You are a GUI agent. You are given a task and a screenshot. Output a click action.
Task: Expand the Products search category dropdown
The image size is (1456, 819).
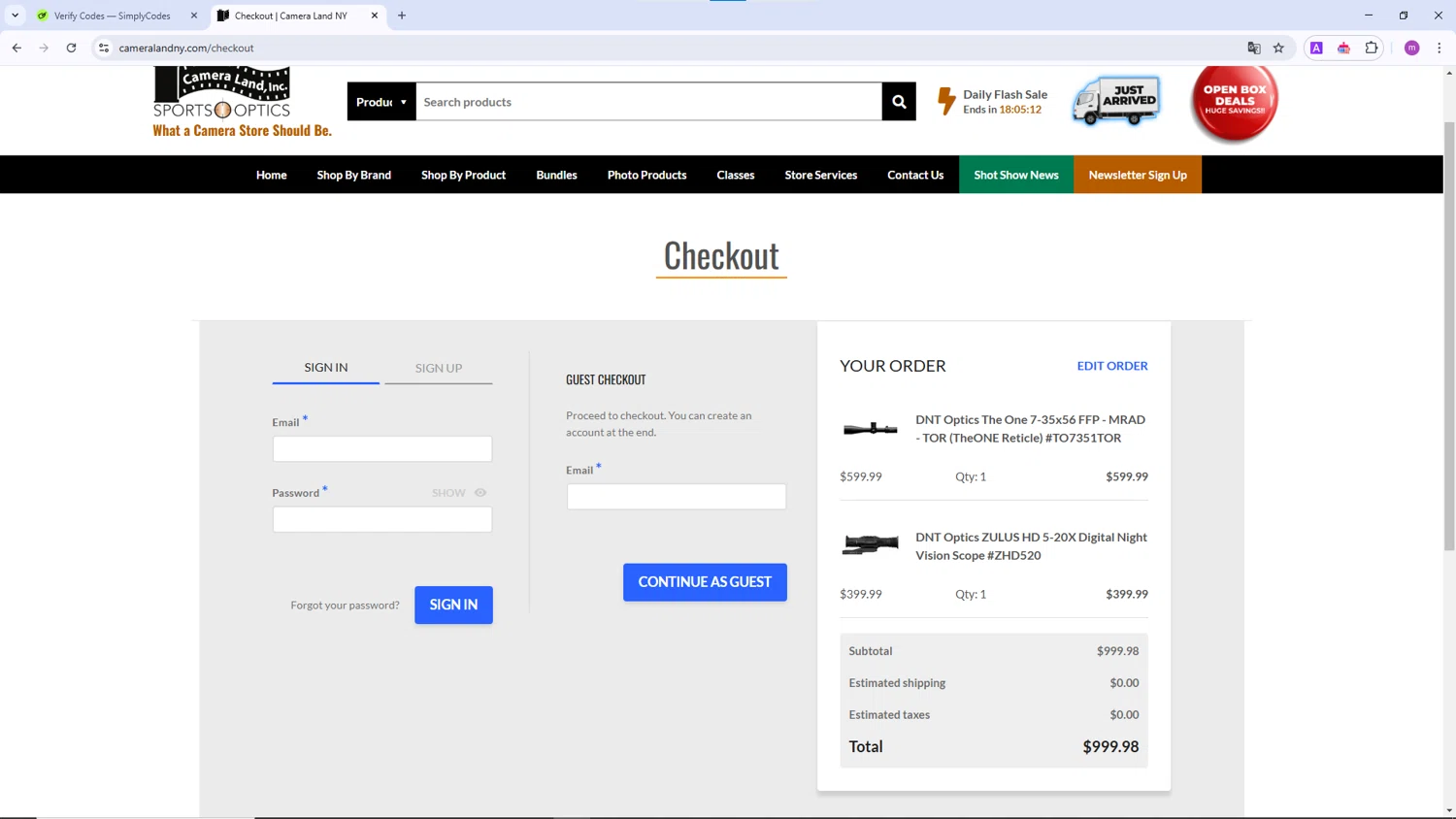(381, 102)
